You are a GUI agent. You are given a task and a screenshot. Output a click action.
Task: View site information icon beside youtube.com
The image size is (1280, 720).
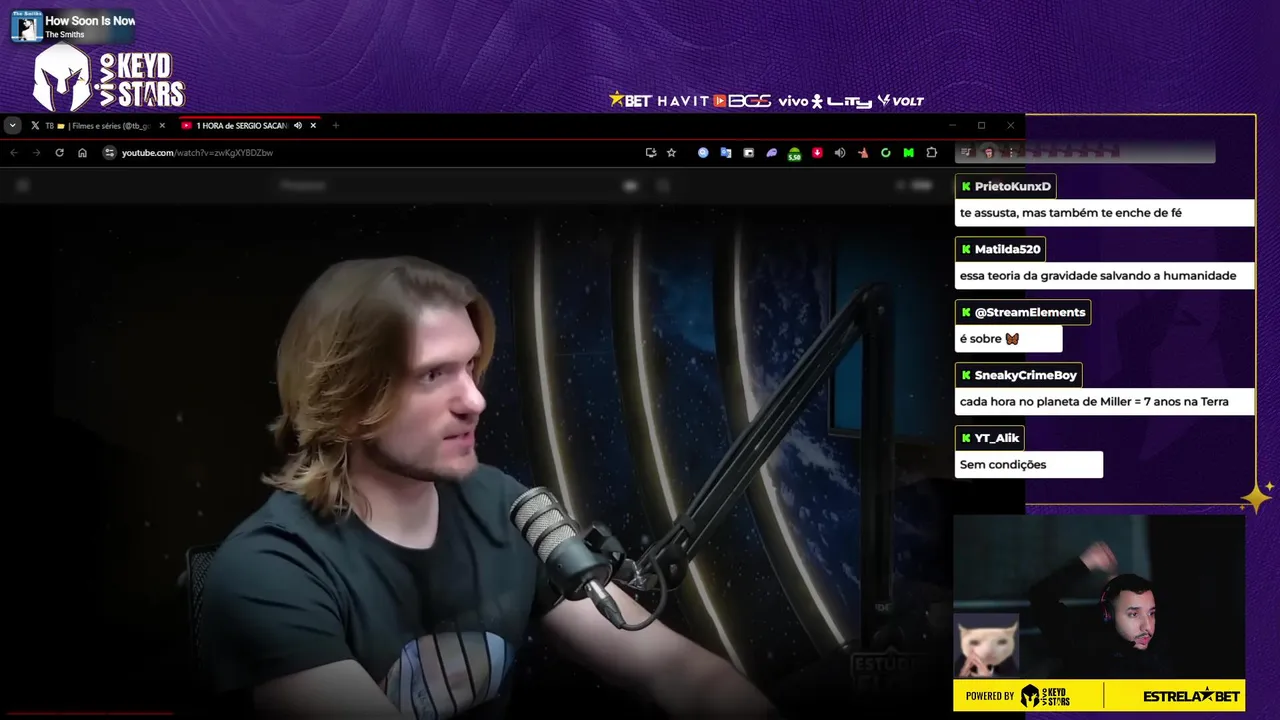tap(110, 153)
